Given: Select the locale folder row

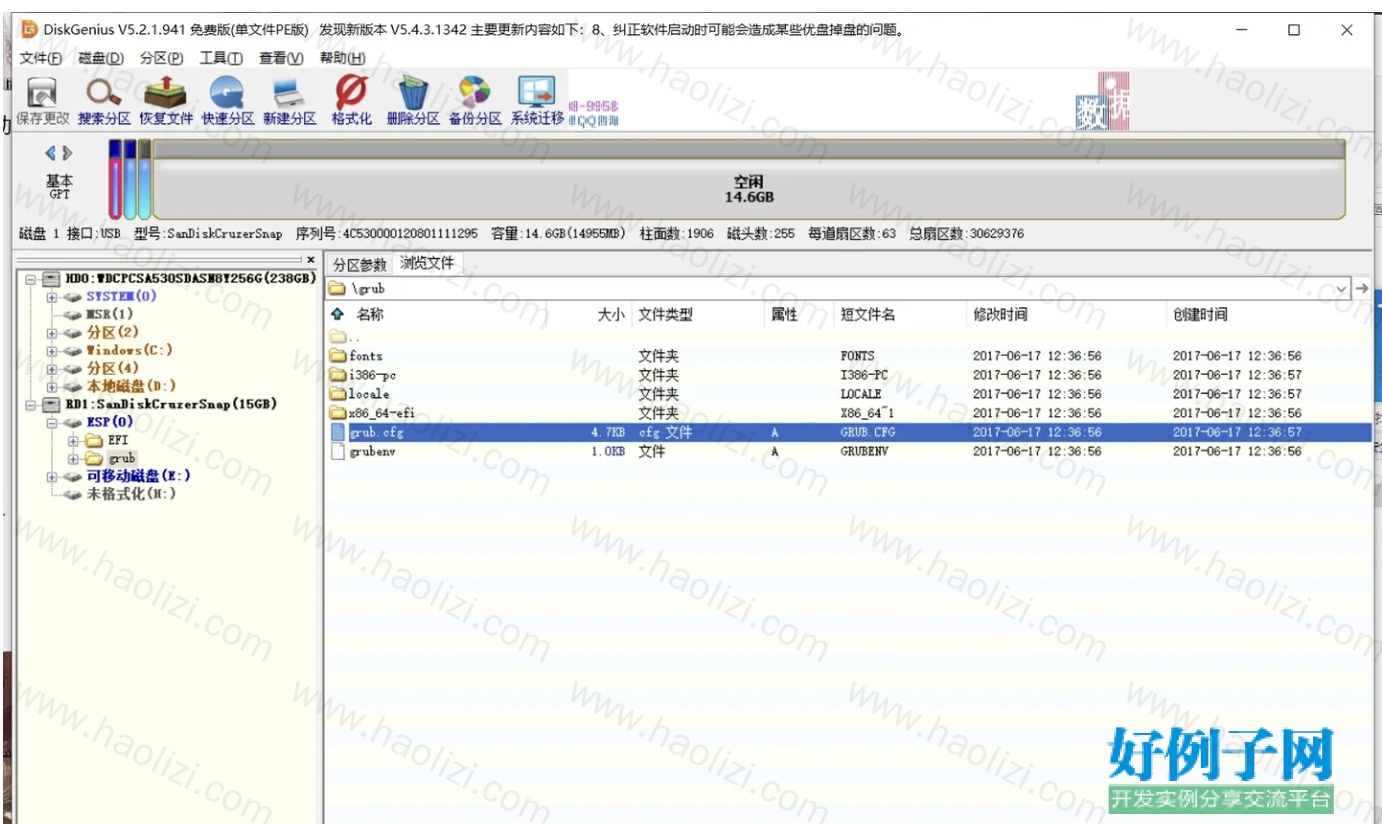Looking at the screenshot, I should pos(850,394).
